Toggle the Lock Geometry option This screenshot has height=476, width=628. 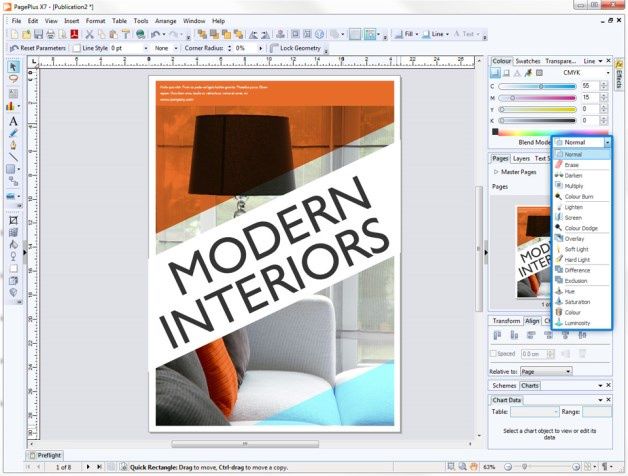(x=296, y=48)
